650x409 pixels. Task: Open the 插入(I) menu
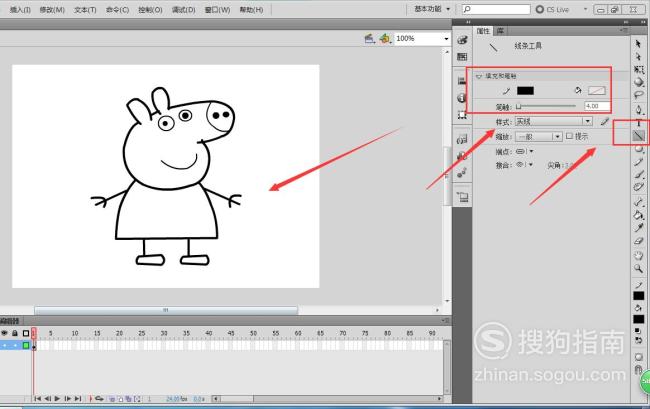[x=20, y=10]
